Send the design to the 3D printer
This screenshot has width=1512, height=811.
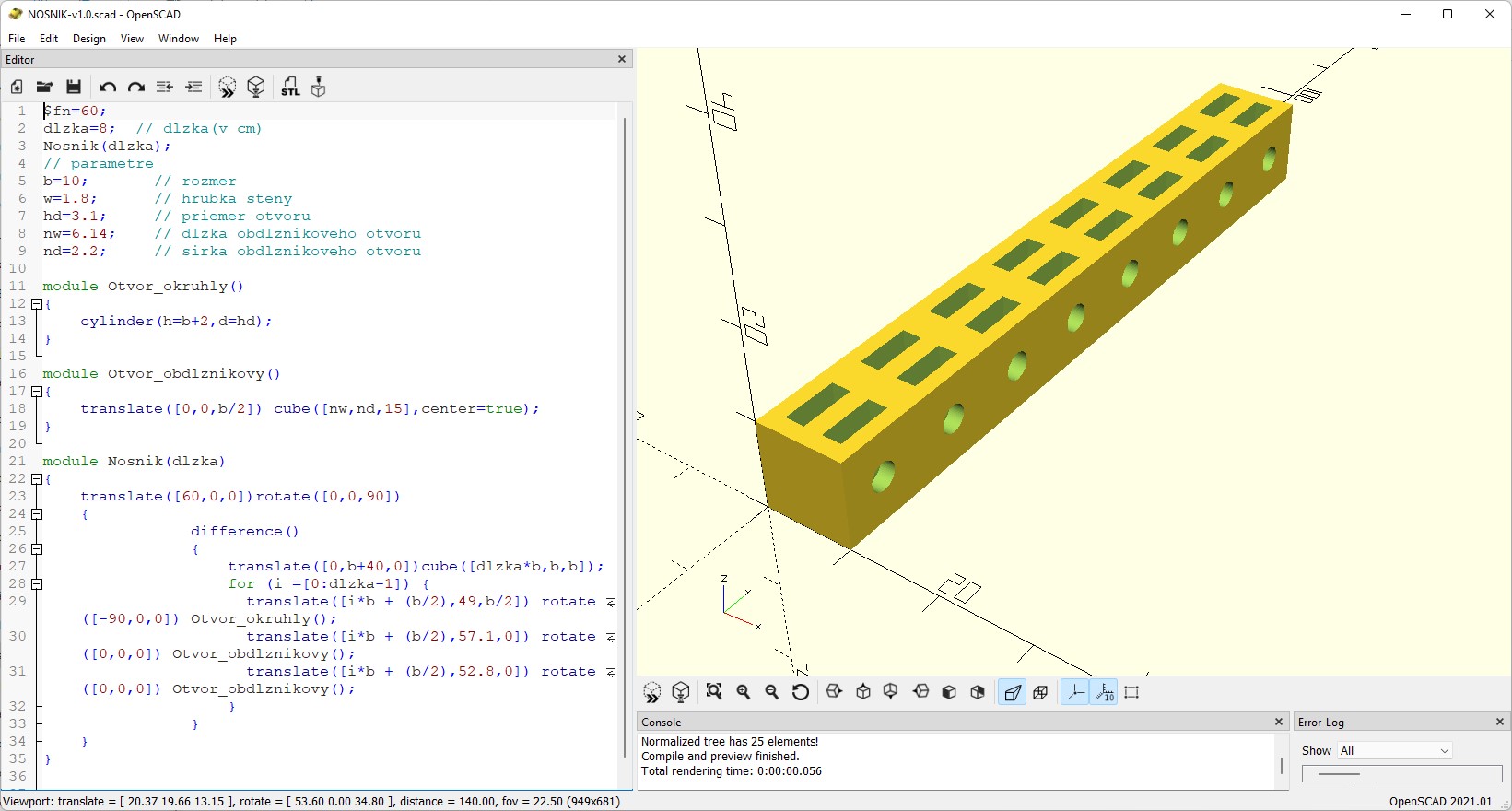coord(319,88)
